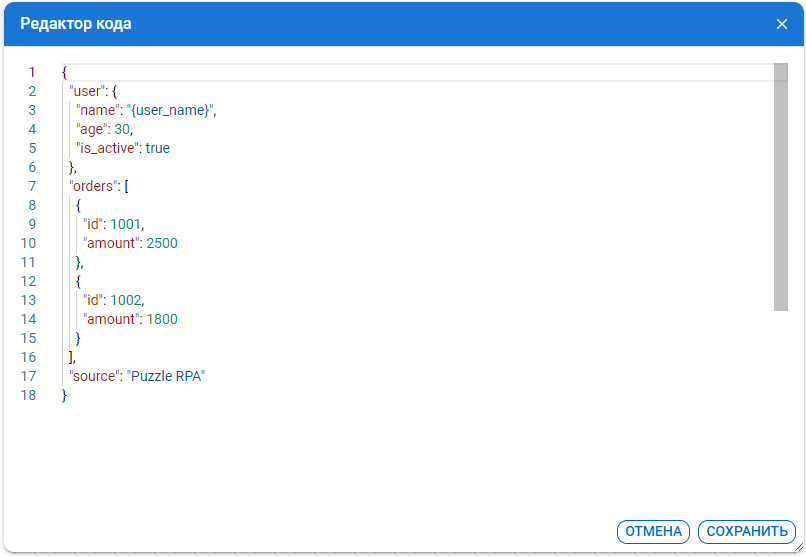
Task: Click the id value 1002
Action: click(127, 300)
